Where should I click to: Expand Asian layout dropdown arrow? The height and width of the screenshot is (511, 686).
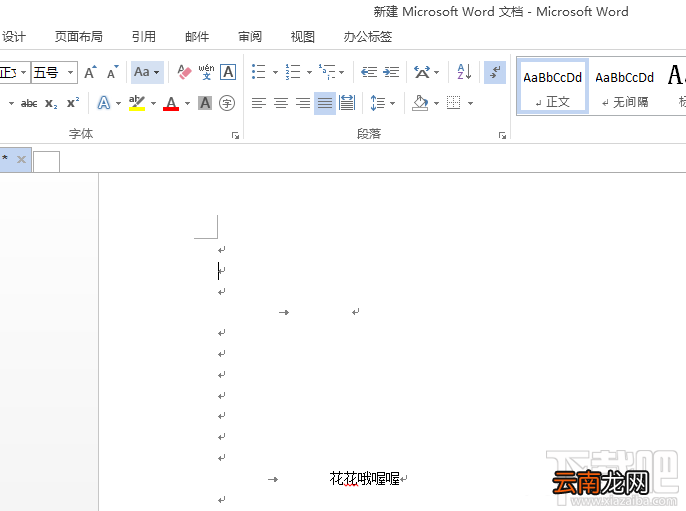click(x=436, y=72)
